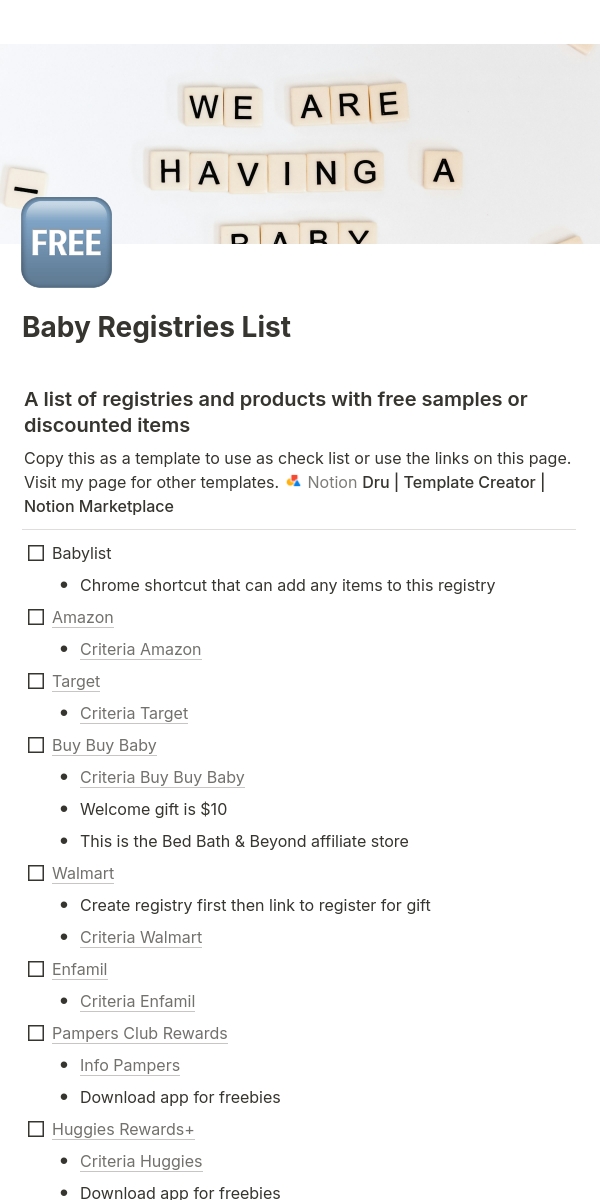Check the Buy Buy Baby checkbox
The width and height of the screenshot is (600, 1200).
click(36, 745)
